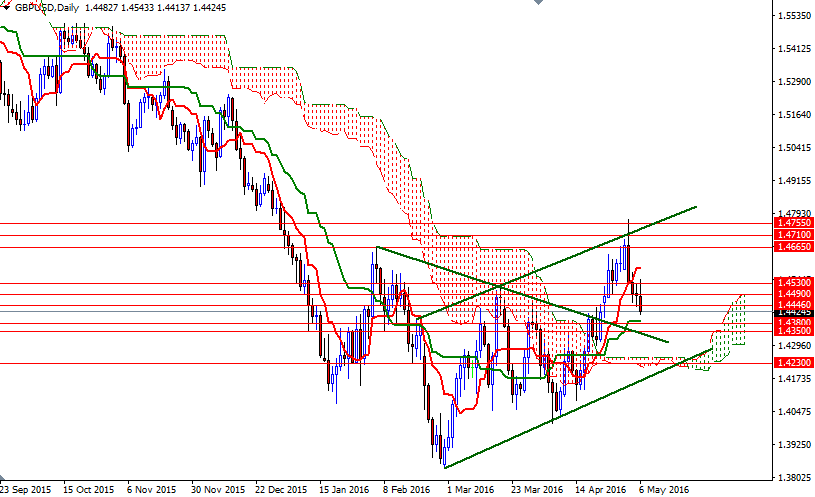
Task: Click the chart arrow icon before GBPUSD
Action: click(x=5, y=6)
